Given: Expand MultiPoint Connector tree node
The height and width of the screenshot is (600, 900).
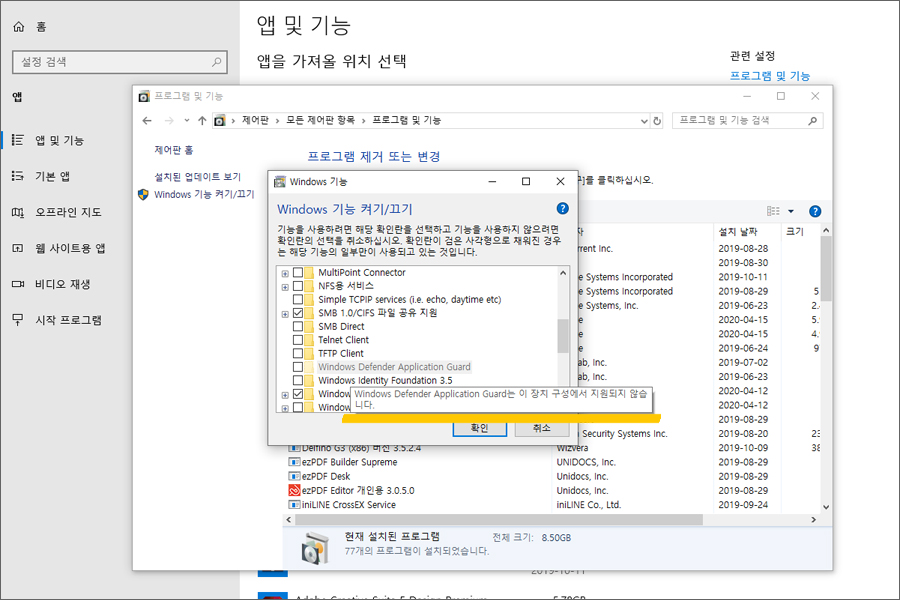Looking at the screenshot, I should 285,274.
